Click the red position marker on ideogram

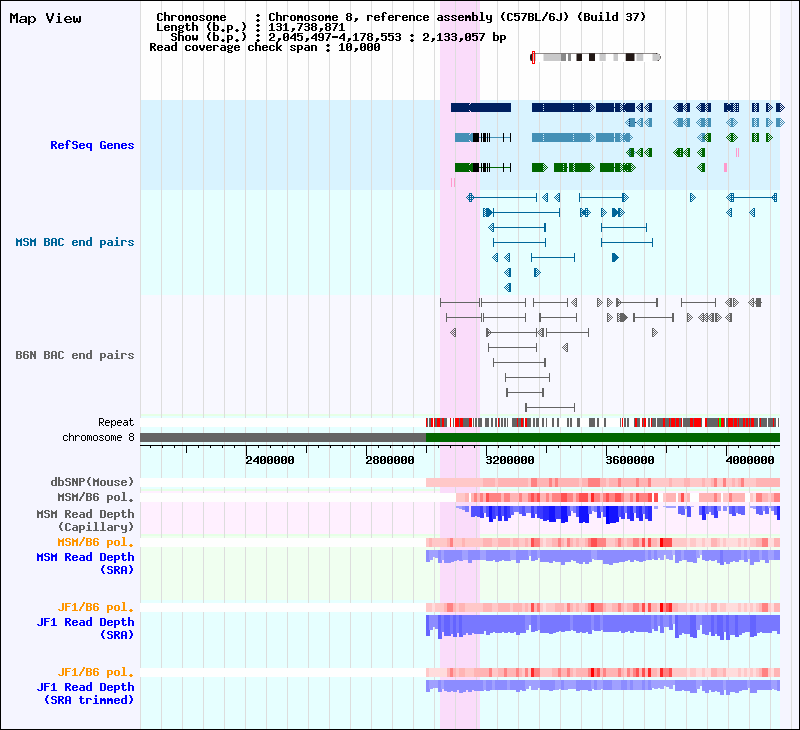[533, 57]
